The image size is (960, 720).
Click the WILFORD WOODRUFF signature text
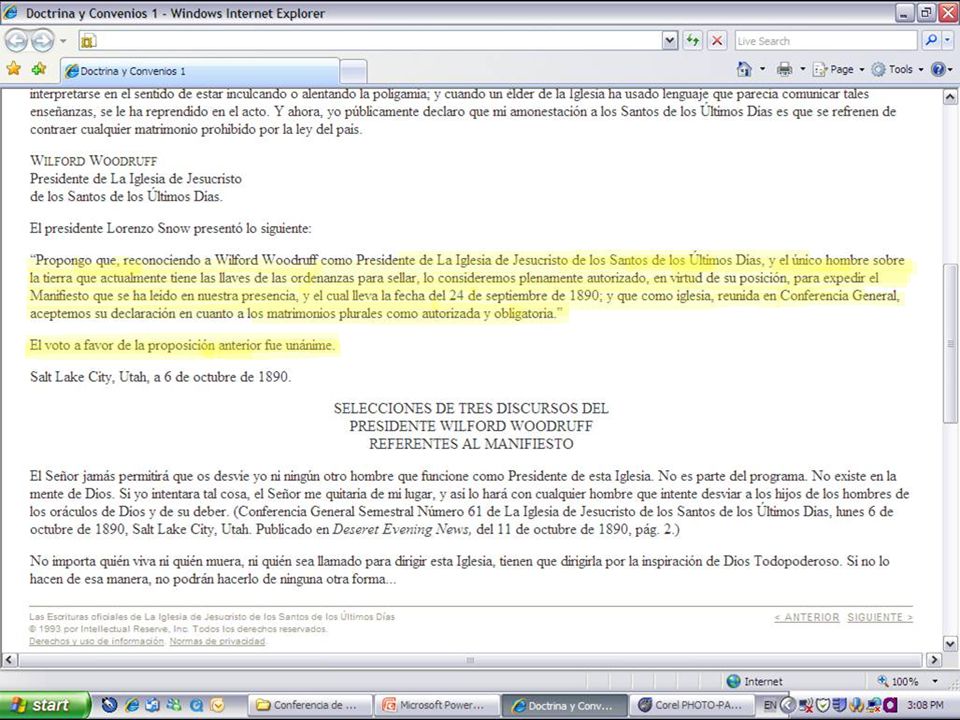[94, 161]
